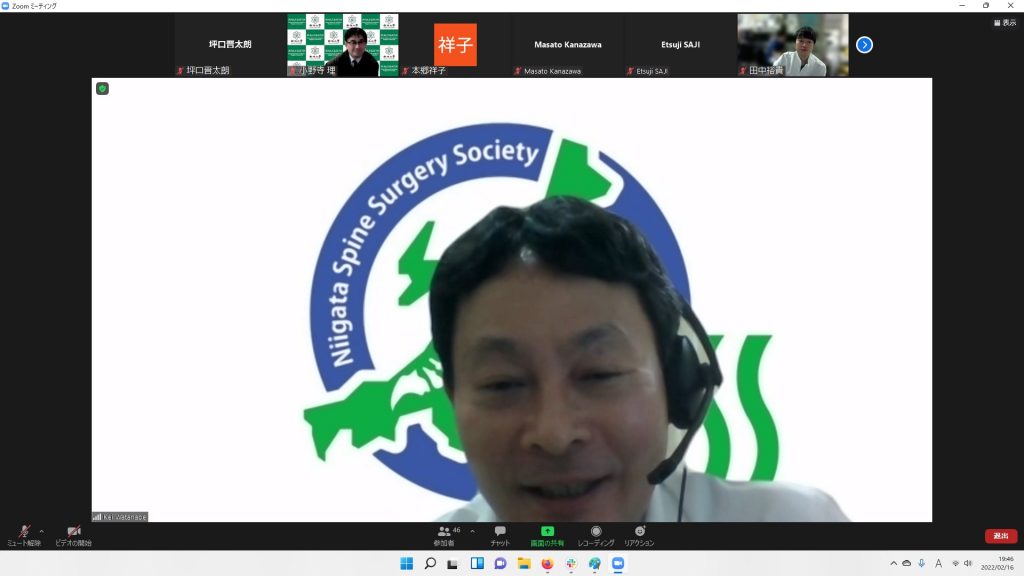Expand participants options arrow next to 46
The image size is (1024, 576).
coord(472,532)
